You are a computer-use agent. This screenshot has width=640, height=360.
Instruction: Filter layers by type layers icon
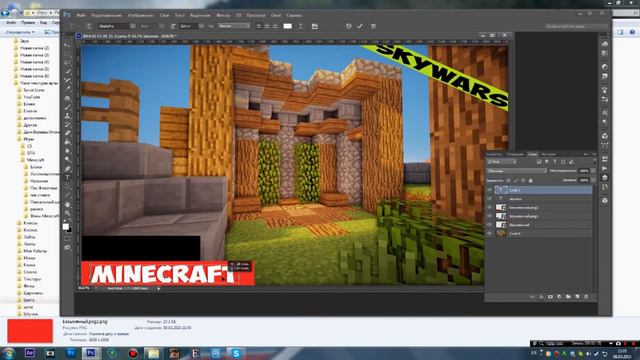click(554, 162)
